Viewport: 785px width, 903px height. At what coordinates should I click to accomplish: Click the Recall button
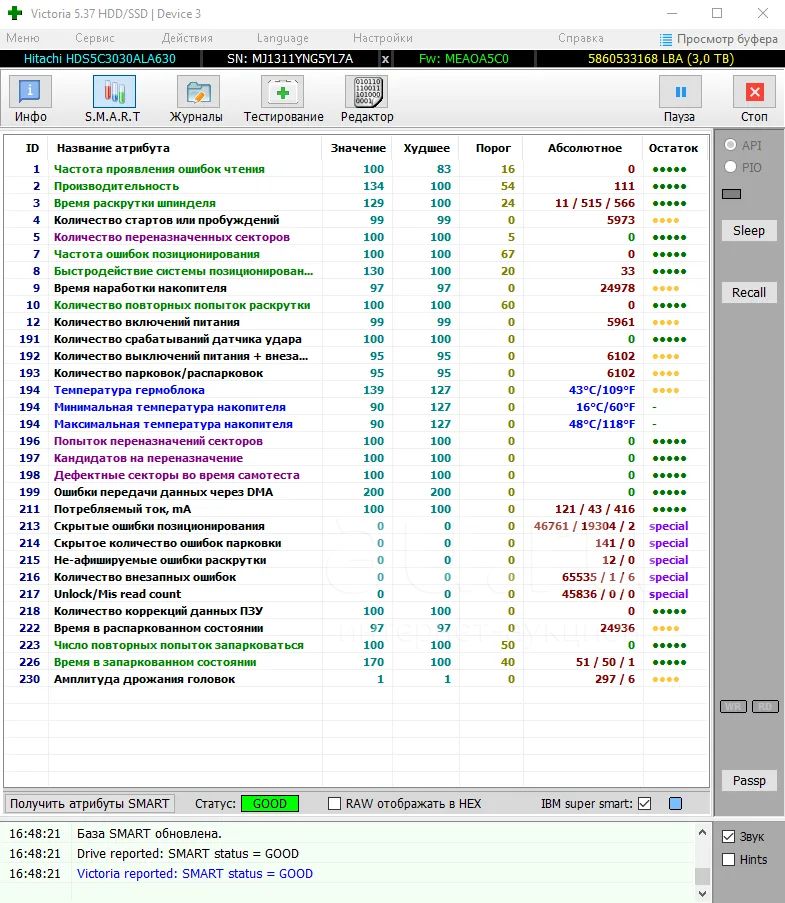[749, 293]
